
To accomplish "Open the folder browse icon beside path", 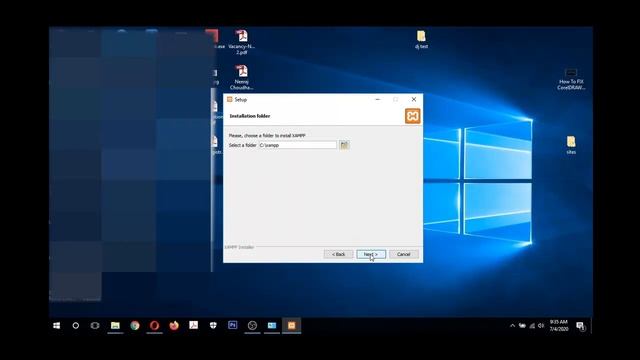I will tap(344, 145).
